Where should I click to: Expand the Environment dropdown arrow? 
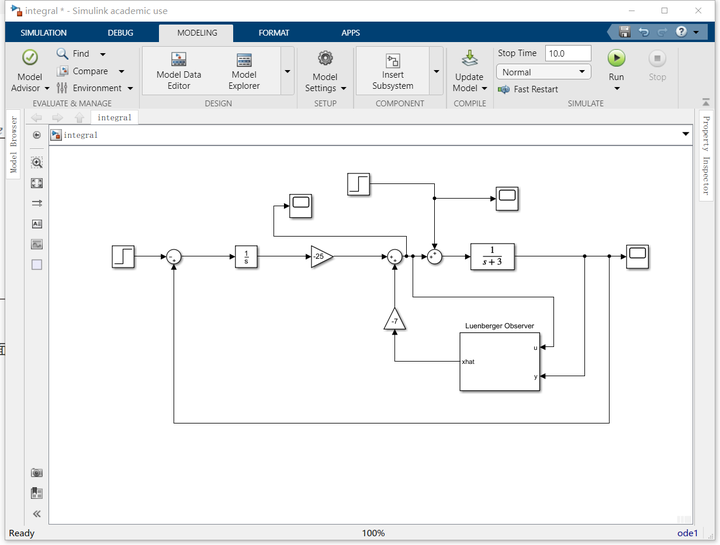coord(130,88)
